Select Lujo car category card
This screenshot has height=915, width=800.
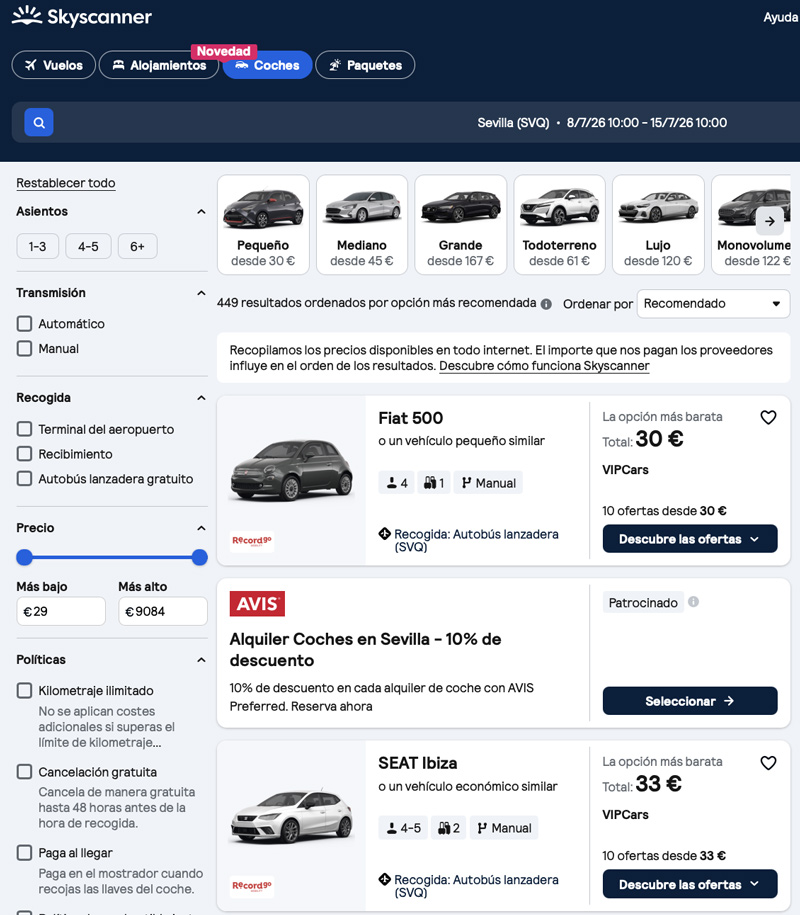(x=658, y=225)
